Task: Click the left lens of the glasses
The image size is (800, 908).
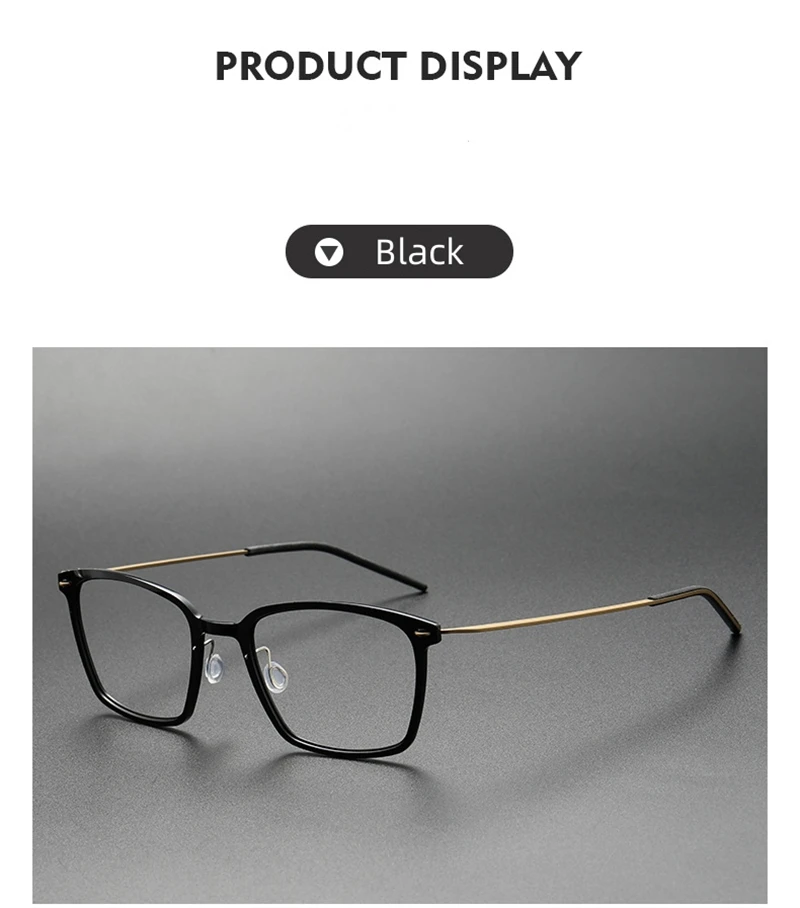Action: [x=136, y=651]
